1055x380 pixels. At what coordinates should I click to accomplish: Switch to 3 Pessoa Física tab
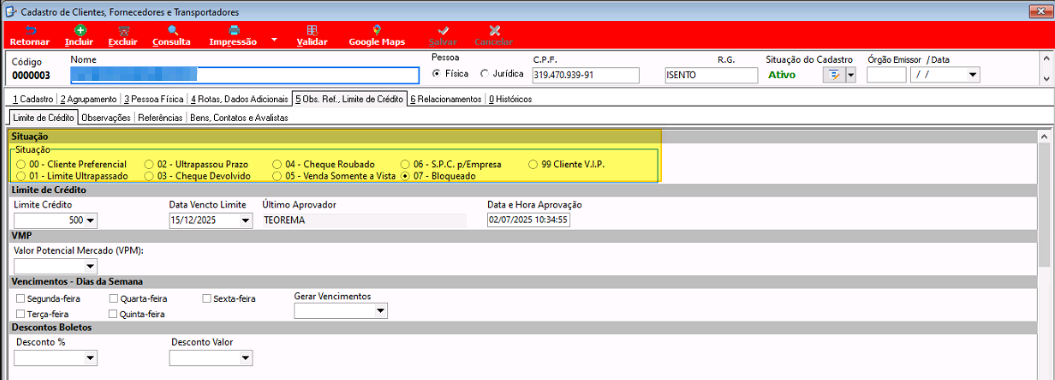153,99
